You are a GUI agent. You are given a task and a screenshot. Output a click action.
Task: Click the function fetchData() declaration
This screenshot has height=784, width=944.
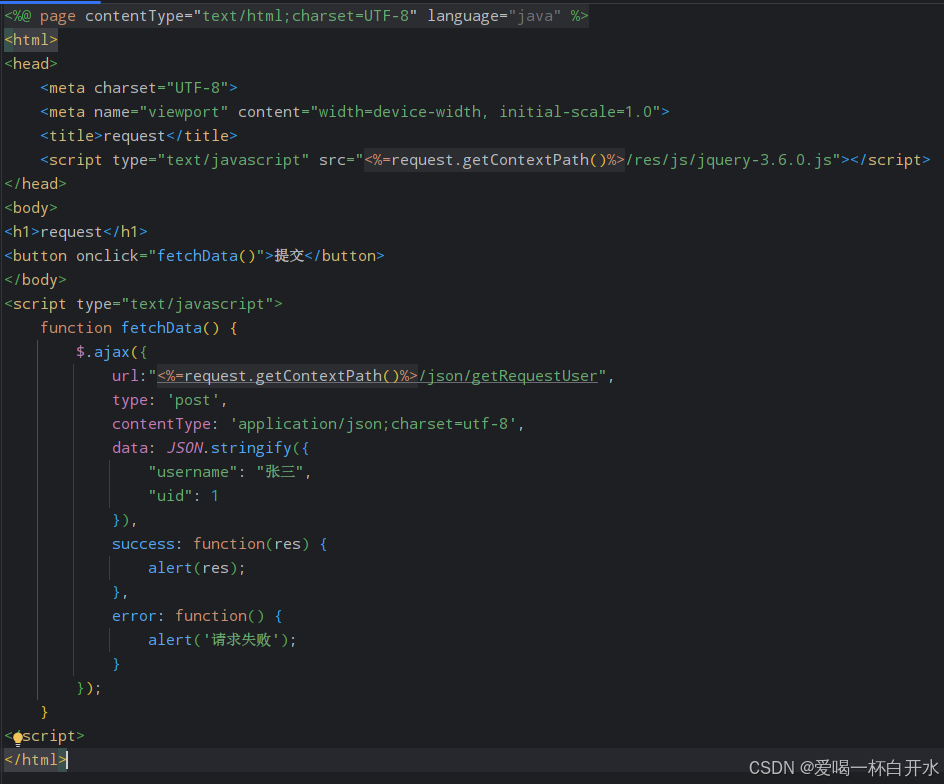(x=138, y=328)
